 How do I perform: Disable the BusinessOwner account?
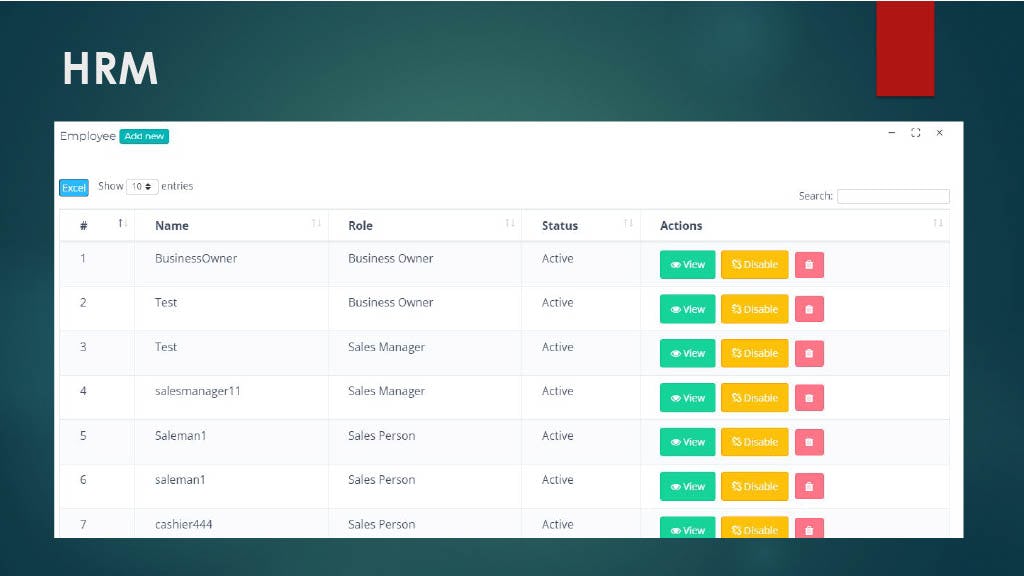754,264
